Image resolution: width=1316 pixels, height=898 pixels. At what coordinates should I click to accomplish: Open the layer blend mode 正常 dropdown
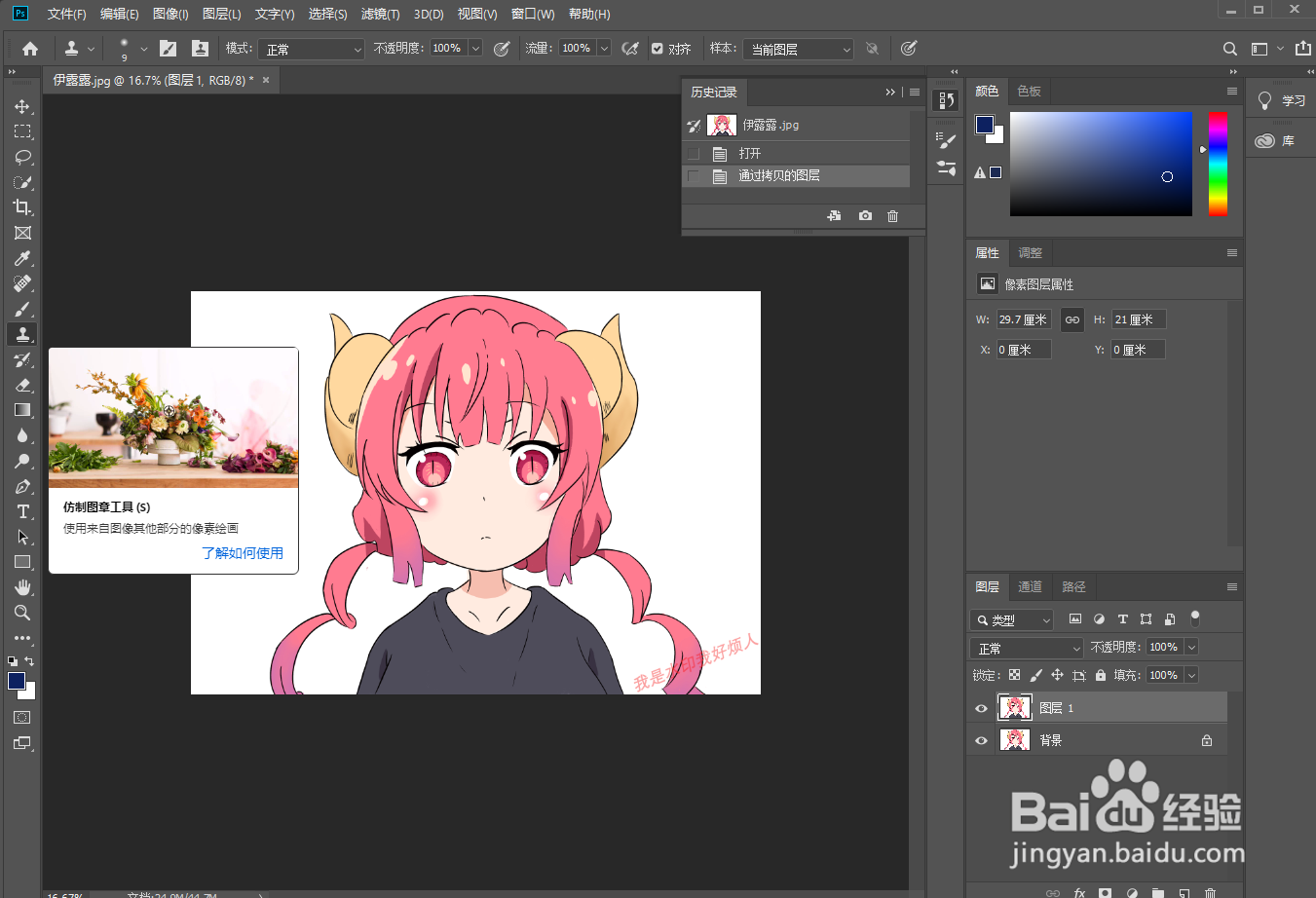click(1027, 648)
